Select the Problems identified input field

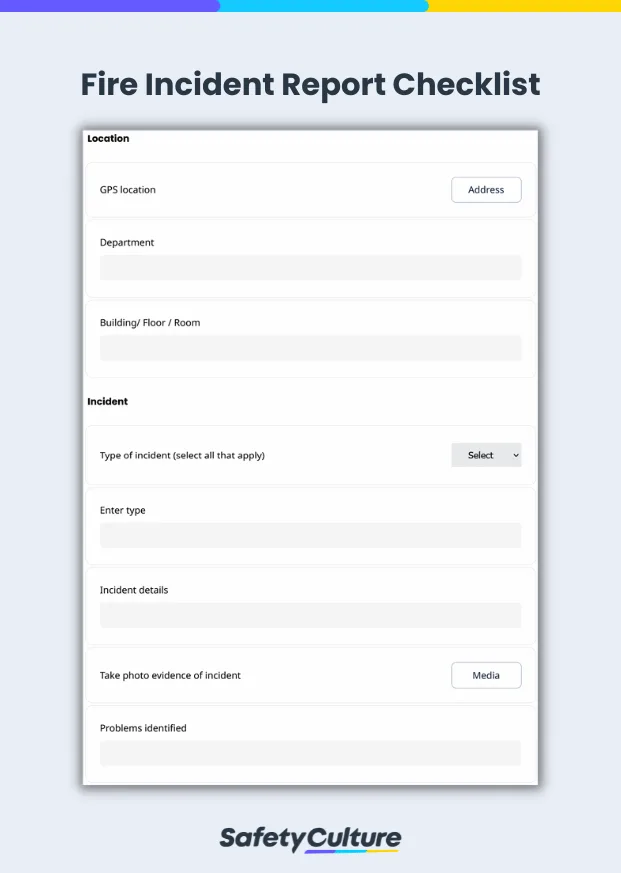[x=310, y=753]
